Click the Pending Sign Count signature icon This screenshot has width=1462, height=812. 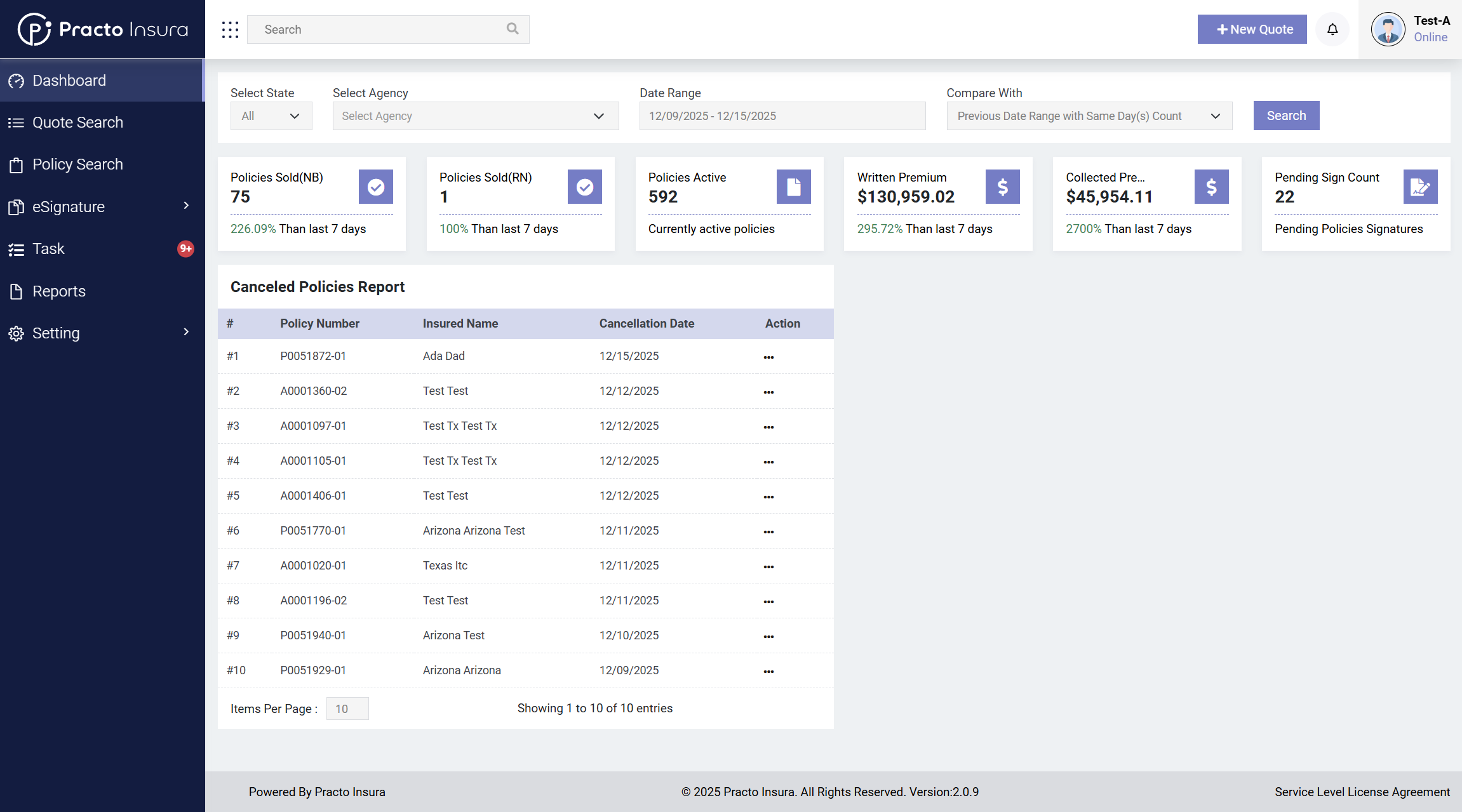(x=1420, y=187)
